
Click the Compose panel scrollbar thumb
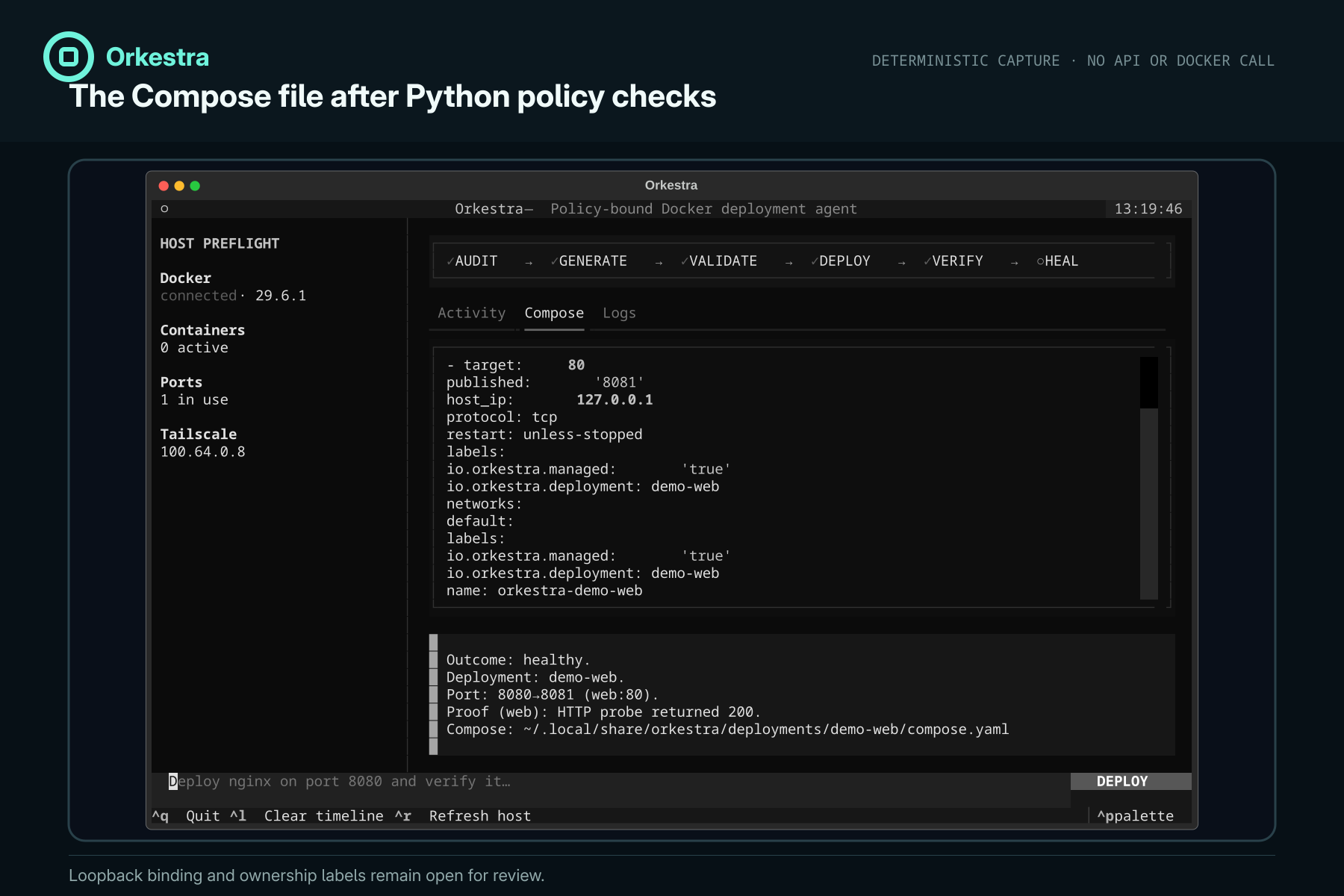tap(1149, 382)
